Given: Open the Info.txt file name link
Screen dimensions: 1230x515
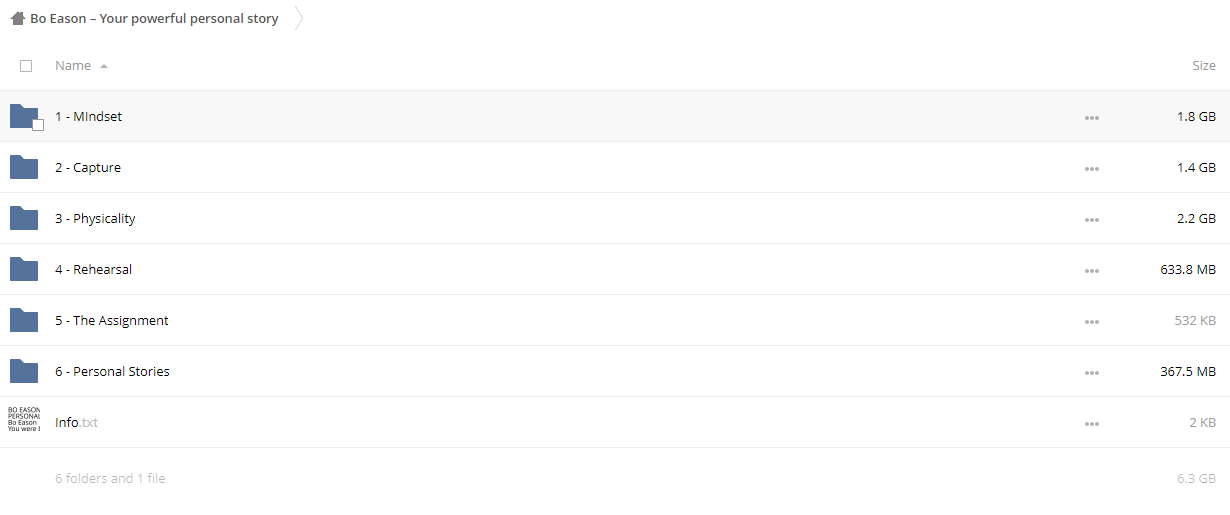Looking at the screenshot, I should pyautogui.click(x=76, y=422).
